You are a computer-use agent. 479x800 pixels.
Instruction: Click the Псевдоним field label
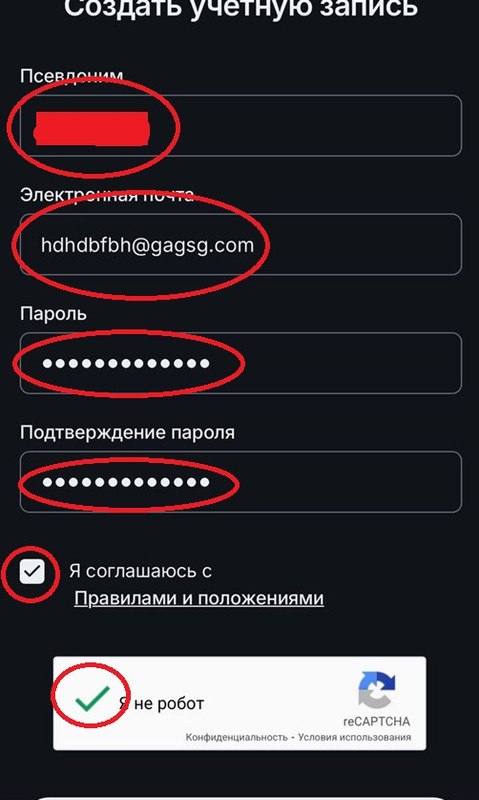coord(71,76)
